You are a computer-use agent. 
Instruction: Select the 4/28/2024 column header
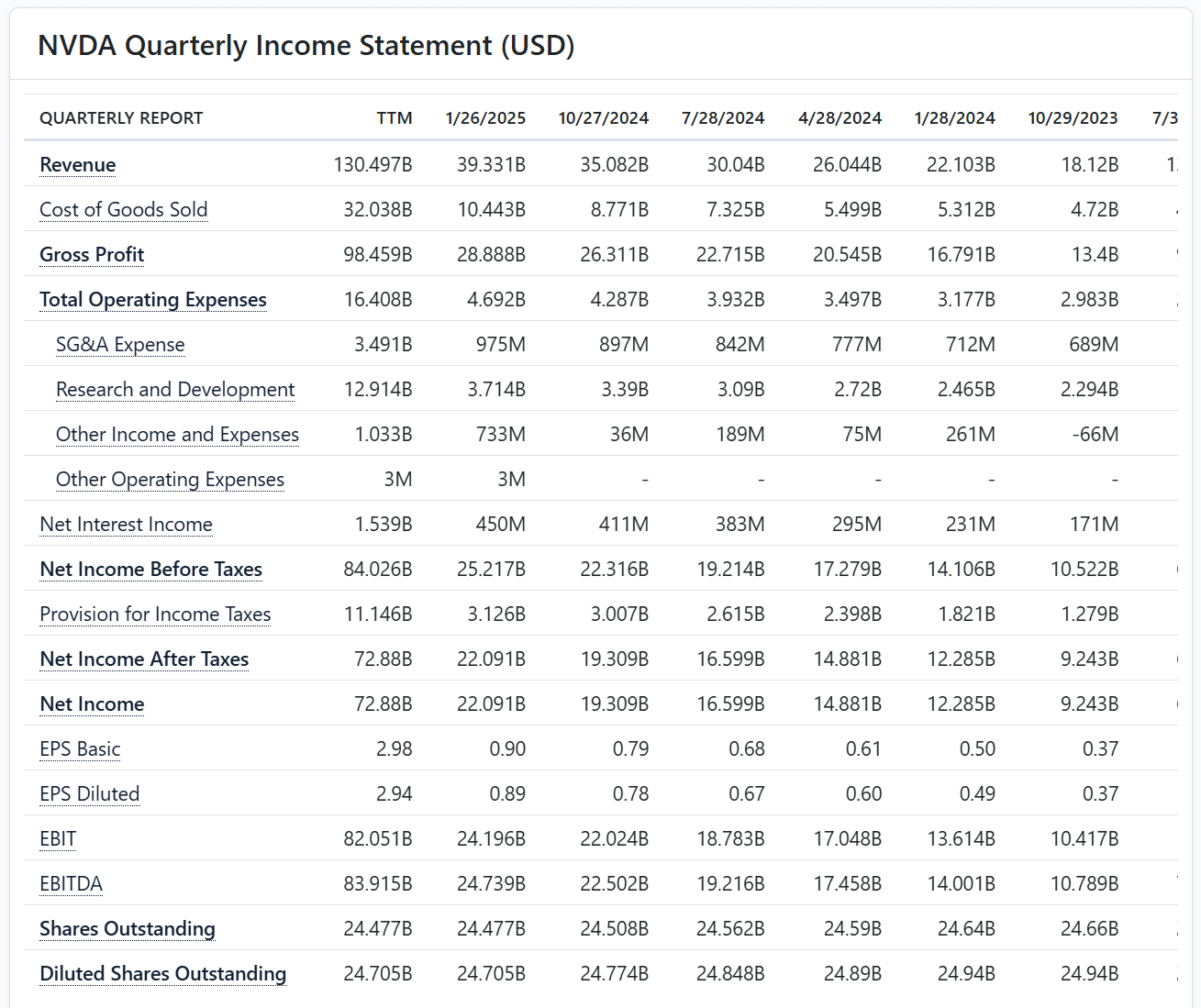pos(840,118)
